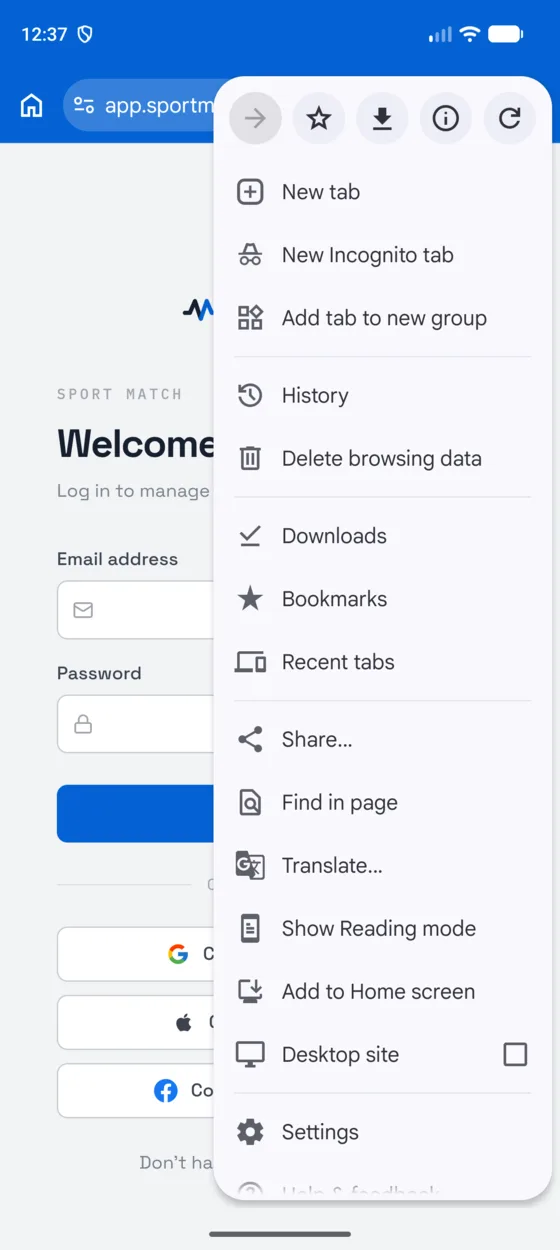Image resolution: width=560 pixels, height=1250 pixels.
Task: Select Add tab to new group
Action: (x=382, y=318)
